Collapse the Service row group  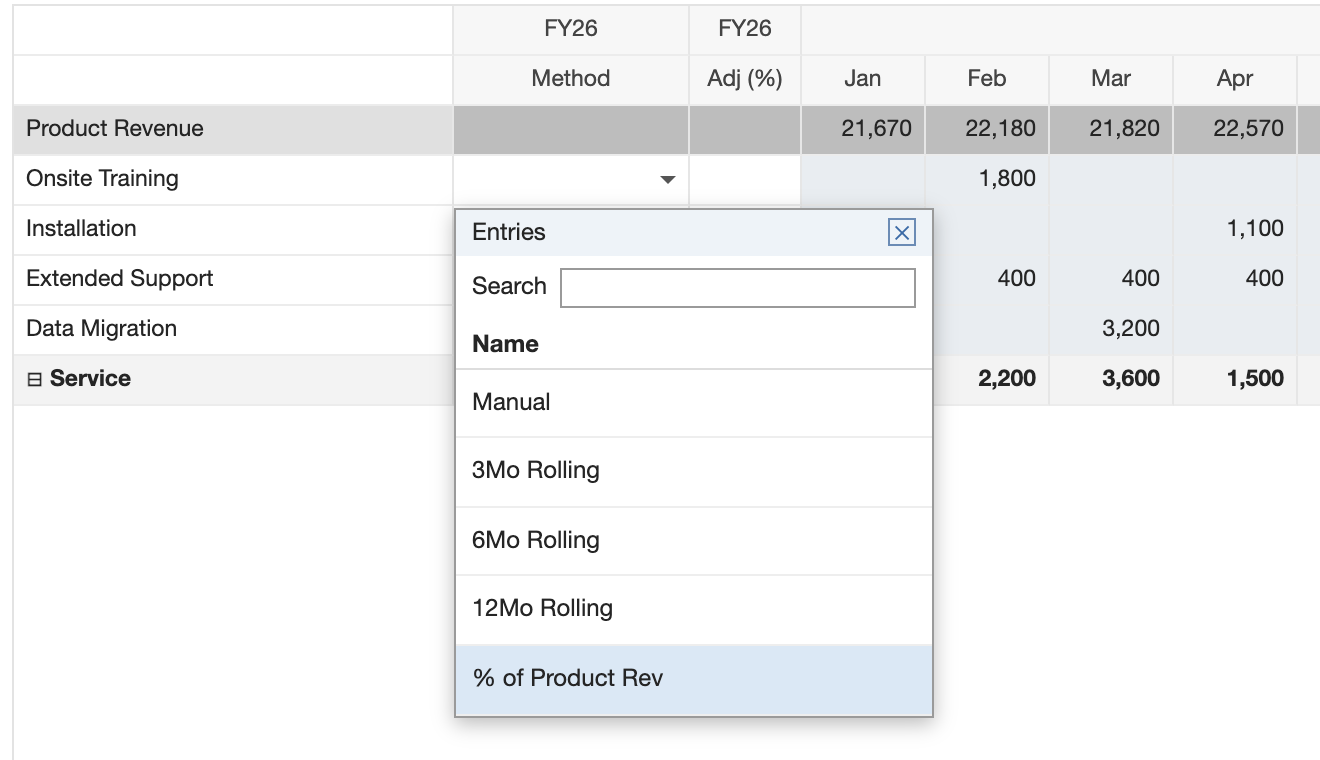pos(34,379)
